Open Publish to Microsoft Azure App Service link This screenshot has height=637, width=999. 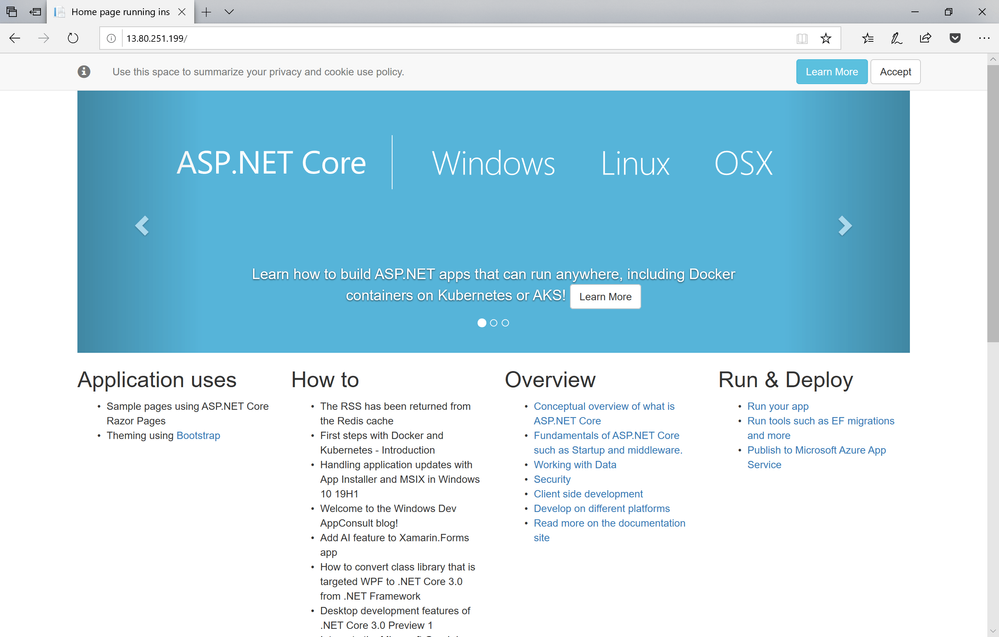(816, 457)
